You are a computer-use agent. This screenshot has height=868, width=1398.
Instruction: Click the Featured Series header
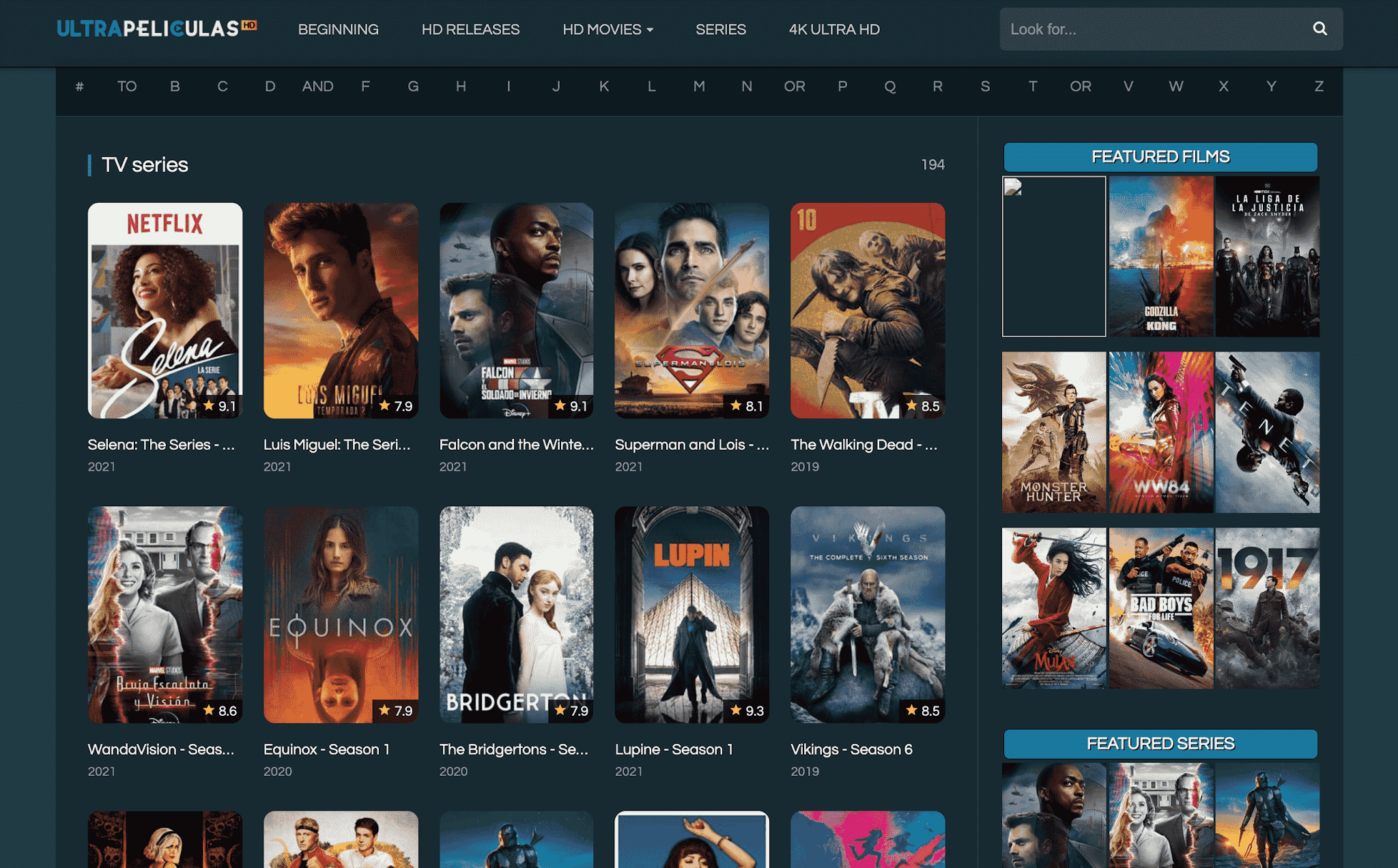coord(1160,744)
